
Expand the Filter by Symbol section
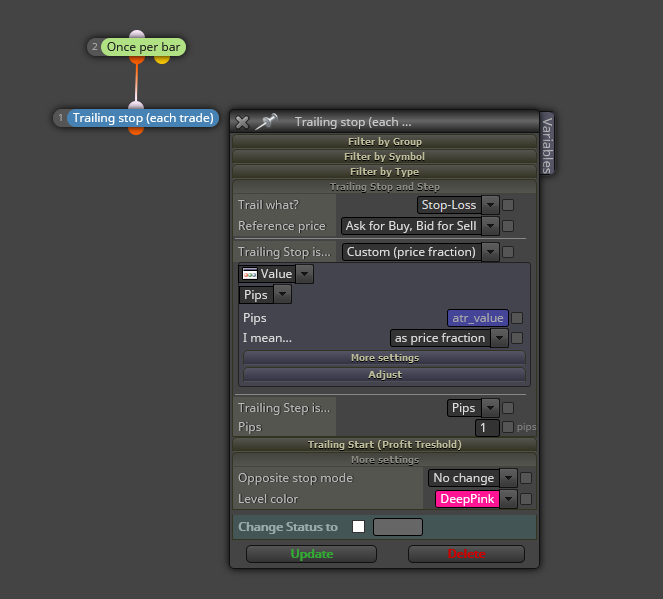(x=384, y=156)
